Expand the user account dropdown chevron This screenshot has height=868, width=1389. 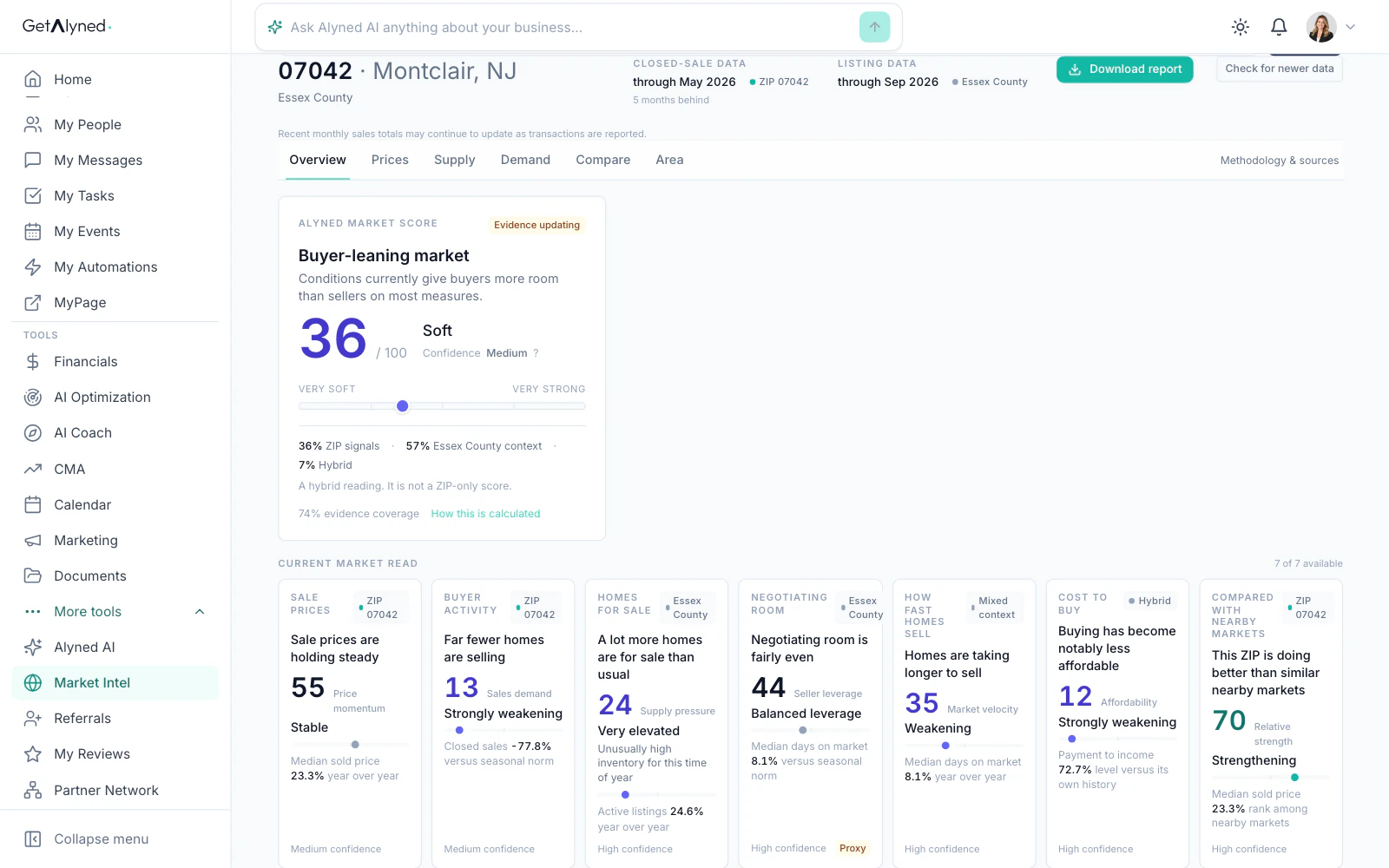tap(1350, 27)
